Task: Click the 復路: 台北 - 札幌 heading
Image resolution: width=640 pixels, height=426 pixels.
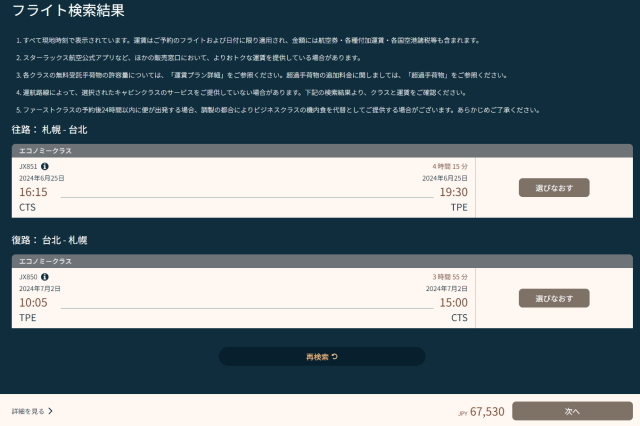Action: coord(50,240)
